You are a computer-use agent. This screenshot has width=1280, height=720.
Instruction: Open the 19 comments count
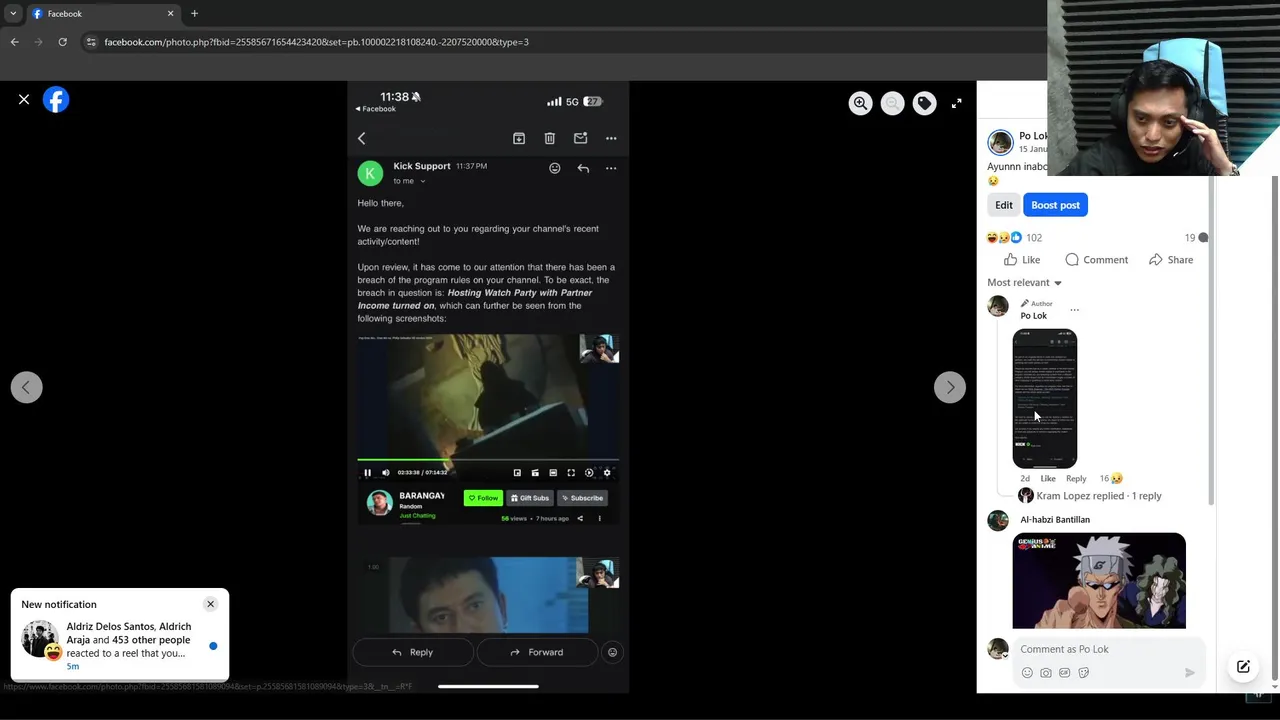point(1196,238)
